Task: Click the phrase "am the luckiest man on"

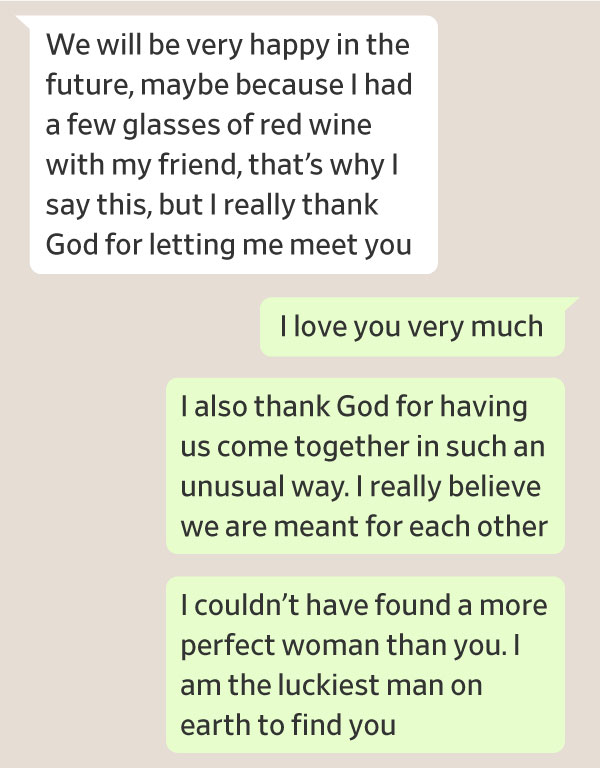Action: (x=334, y=685)
